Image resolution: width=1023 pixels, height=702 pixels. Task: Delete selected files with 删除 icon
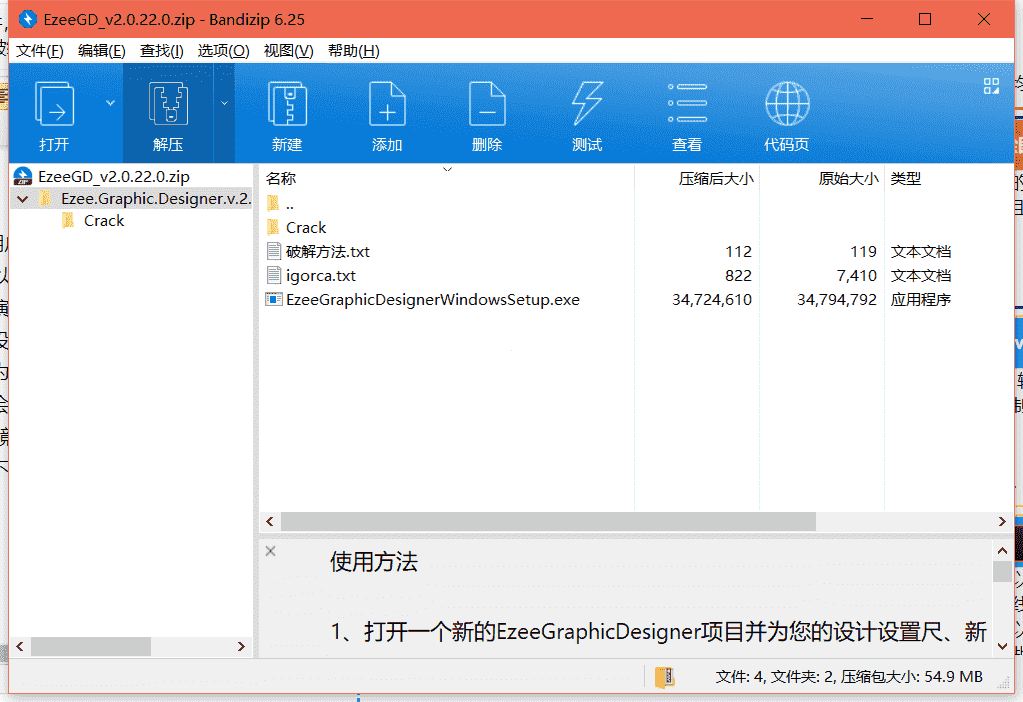point(487,104)
